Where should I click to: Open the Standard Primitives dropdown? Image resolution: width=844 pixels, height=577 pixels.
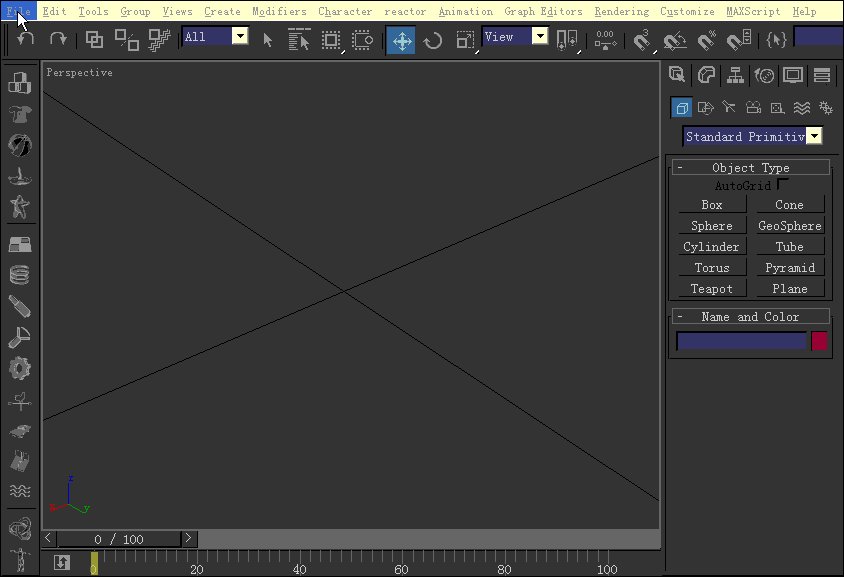pos(815,136)
